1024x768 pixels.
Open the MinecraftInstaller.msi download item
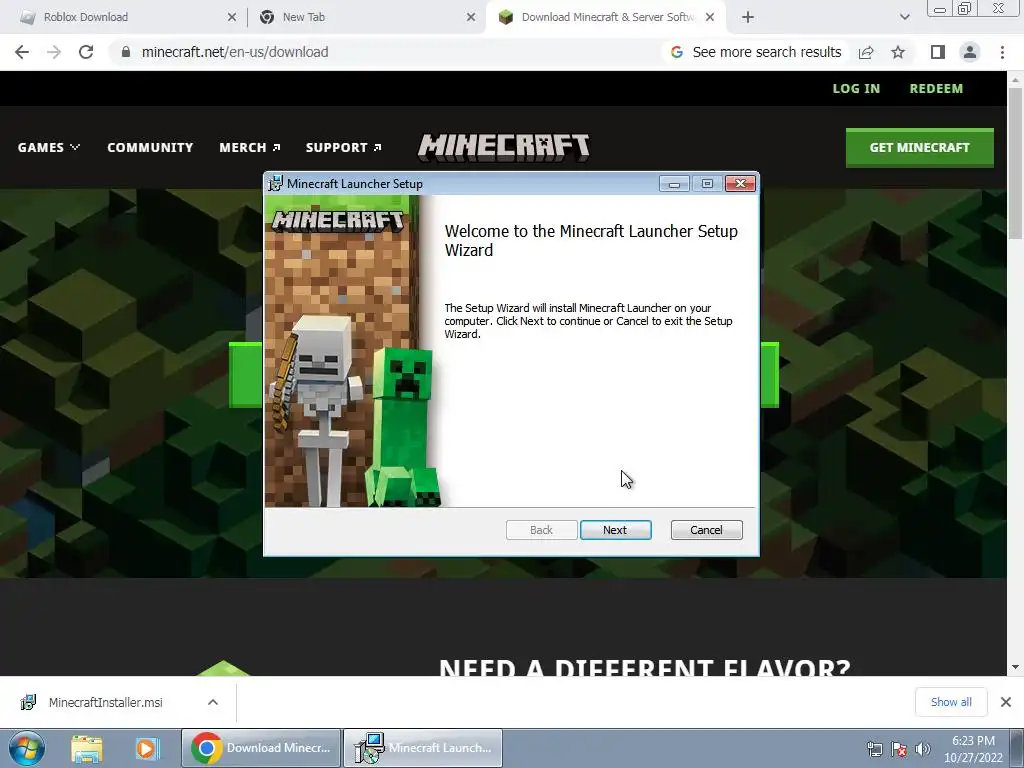click(x=106, y=703)
